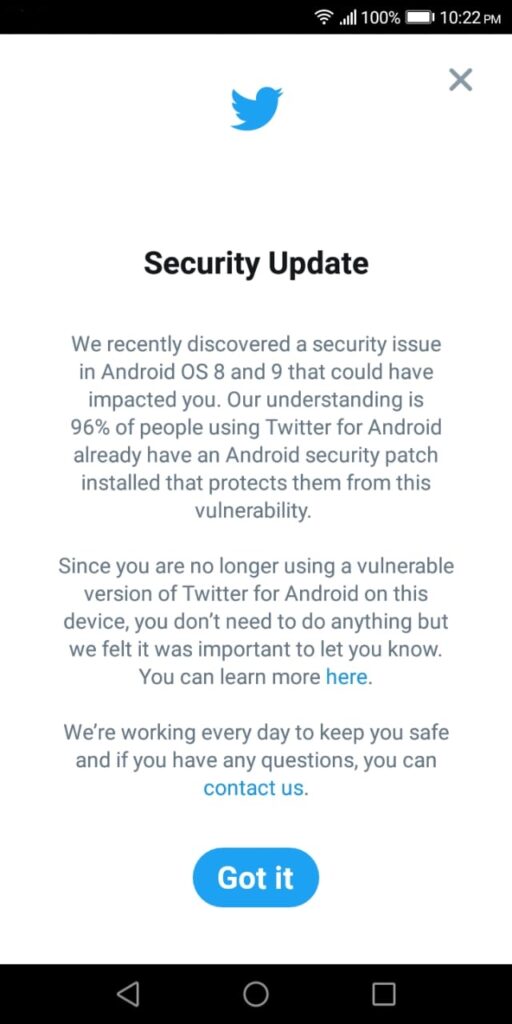Tap the cellular signal strength icon
This screenshot has width=512, height=1024.
coord(348,18)
